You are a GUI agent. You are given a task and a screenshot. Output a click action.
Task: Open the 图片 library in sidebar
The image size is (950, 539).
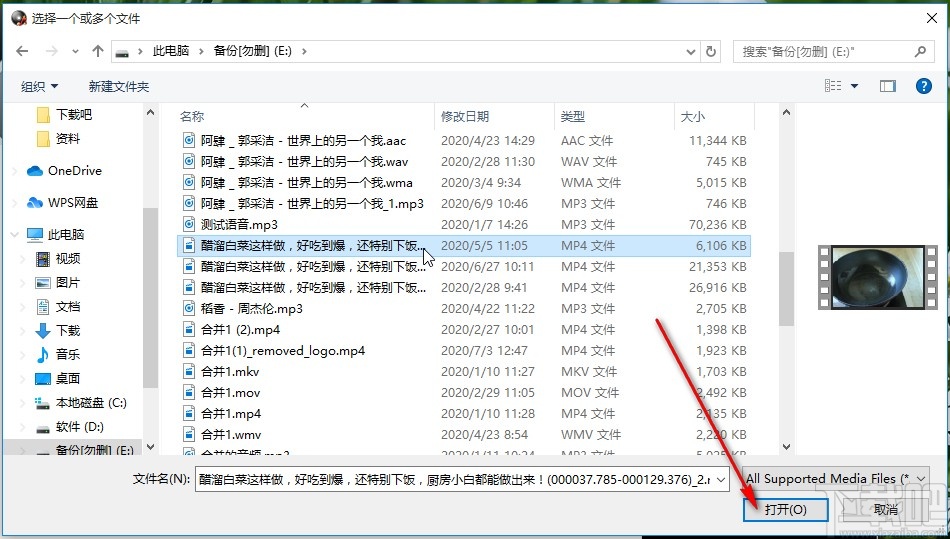point(58,283)
